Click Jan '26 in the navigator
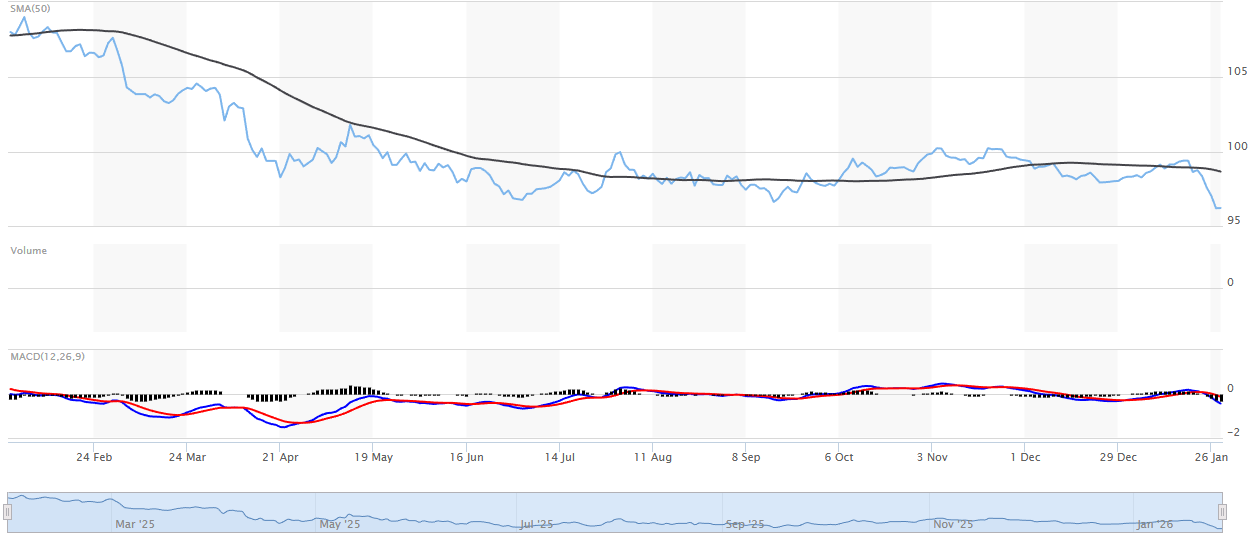Image resolution: width=1251 pixels, height=543 pixels. point(1155,524)
